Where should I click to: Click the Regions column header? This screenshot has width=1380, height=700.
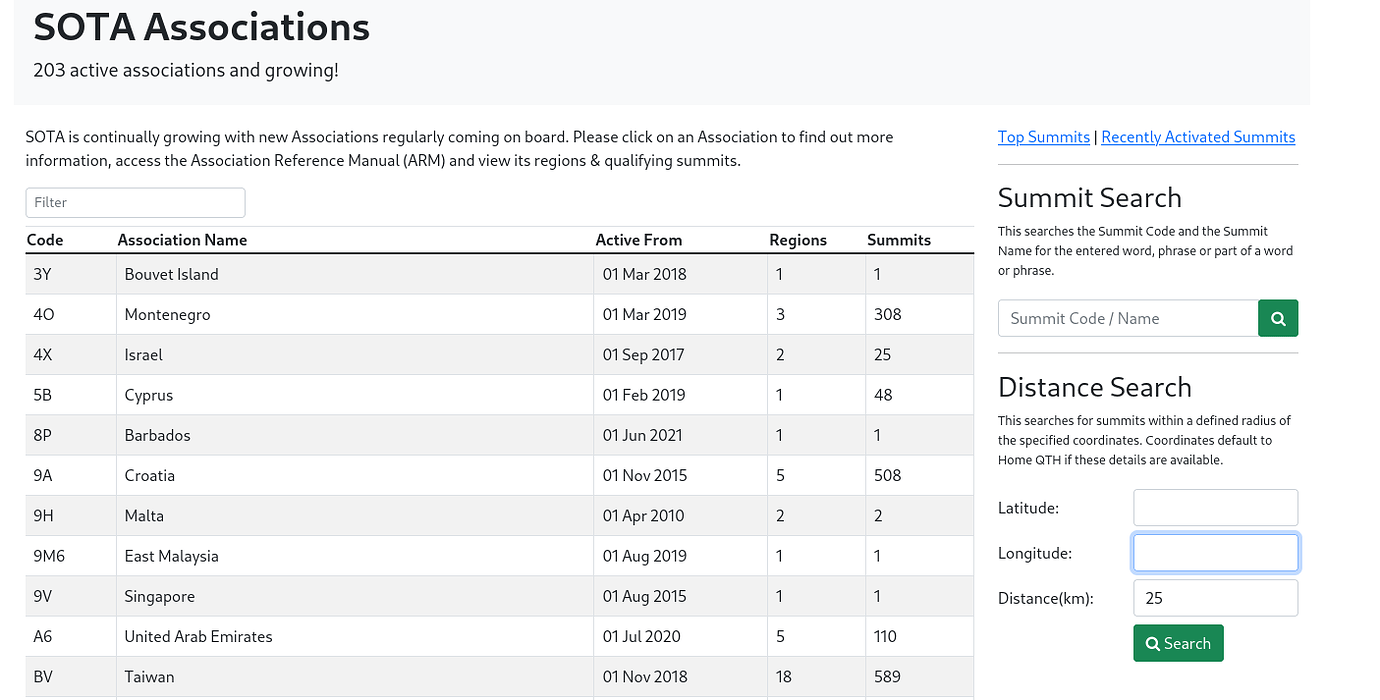coord(797,240)
